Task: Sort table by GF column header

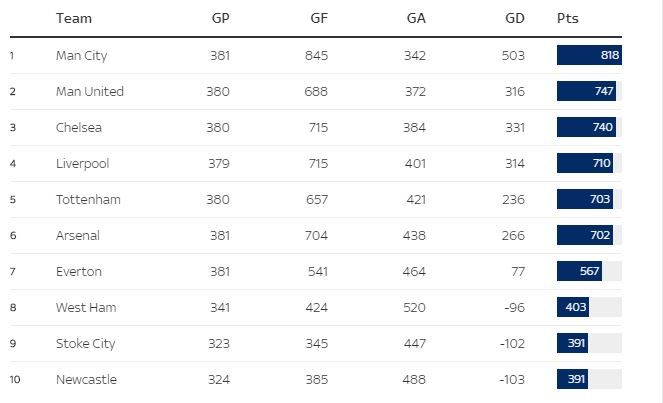Action: point(318,19)
